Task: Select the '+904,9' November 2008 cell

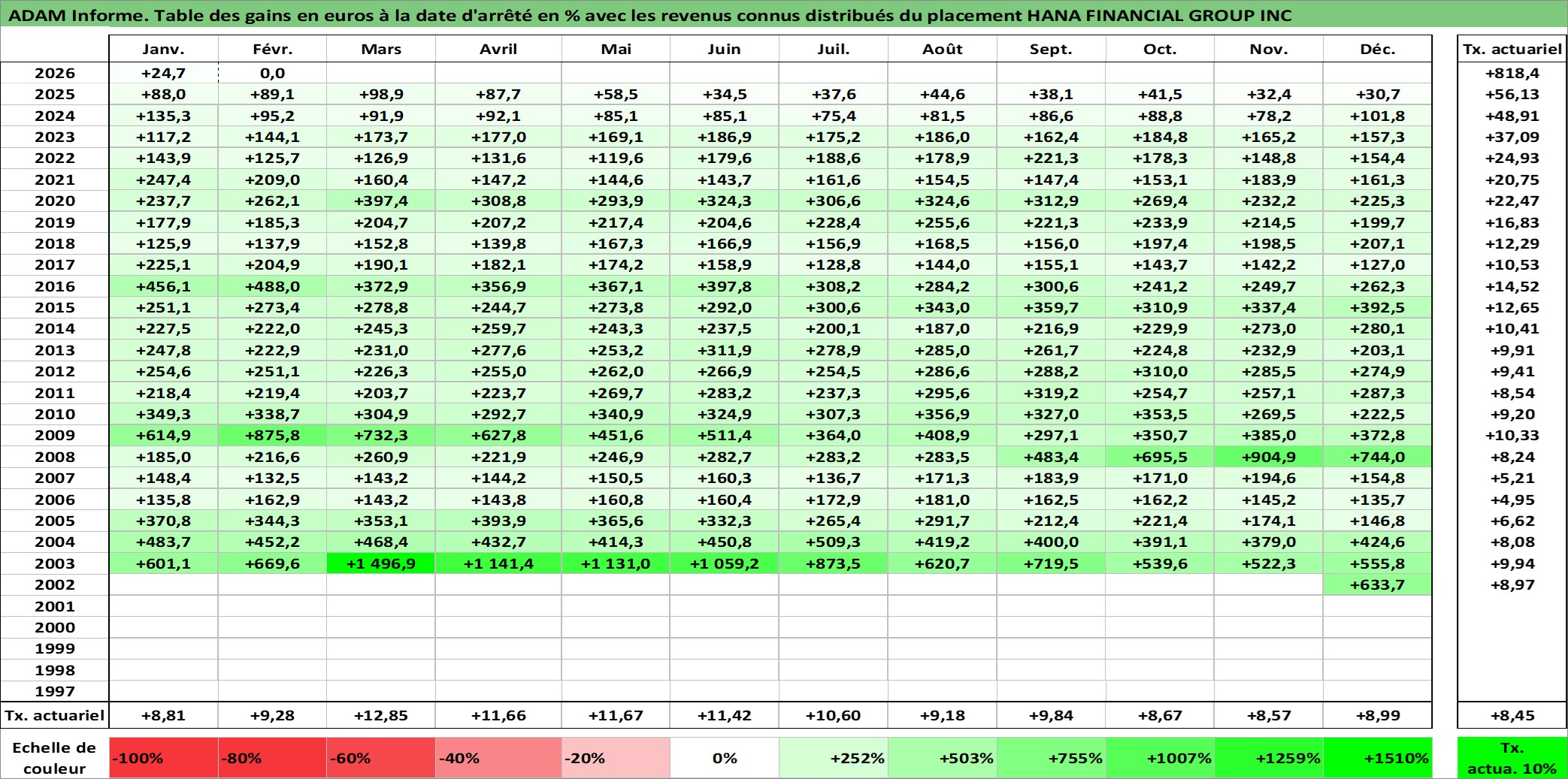Action: coord(1269,457)
